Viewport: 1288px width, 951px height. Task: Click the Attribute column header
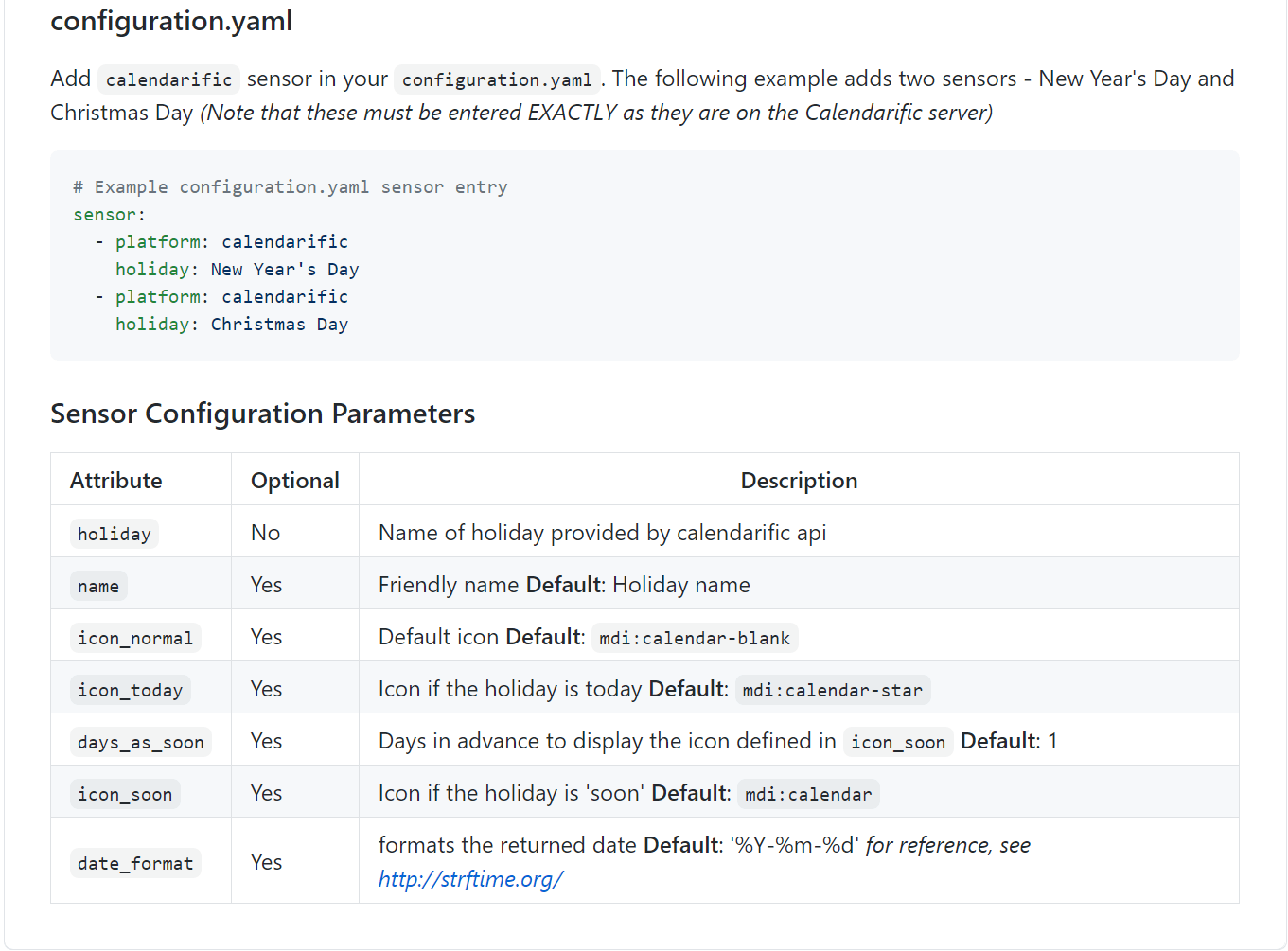click(x=116, y=481)
